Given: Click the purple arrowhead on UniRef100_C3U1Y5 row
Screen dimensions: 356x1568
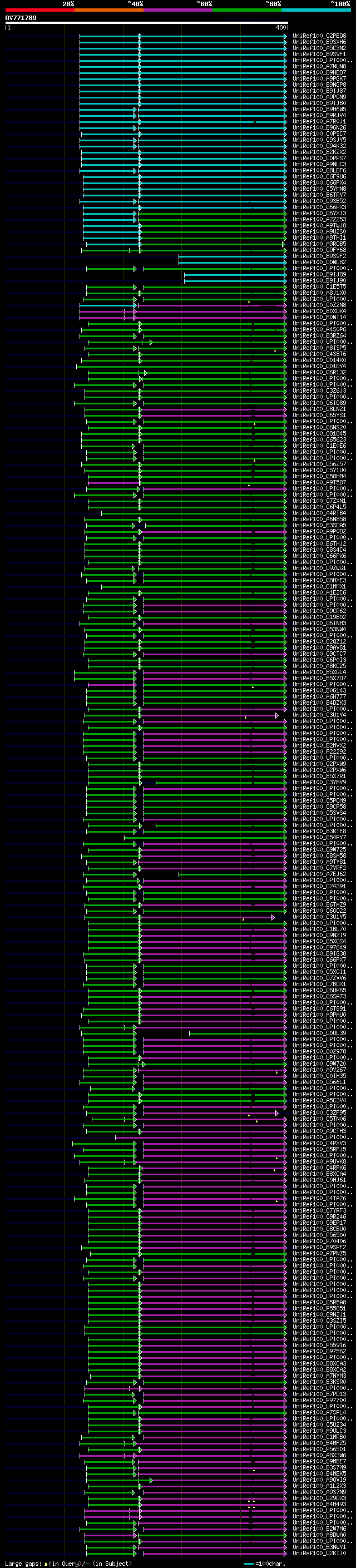Looking at the screenshot, I should pos(273,917).
